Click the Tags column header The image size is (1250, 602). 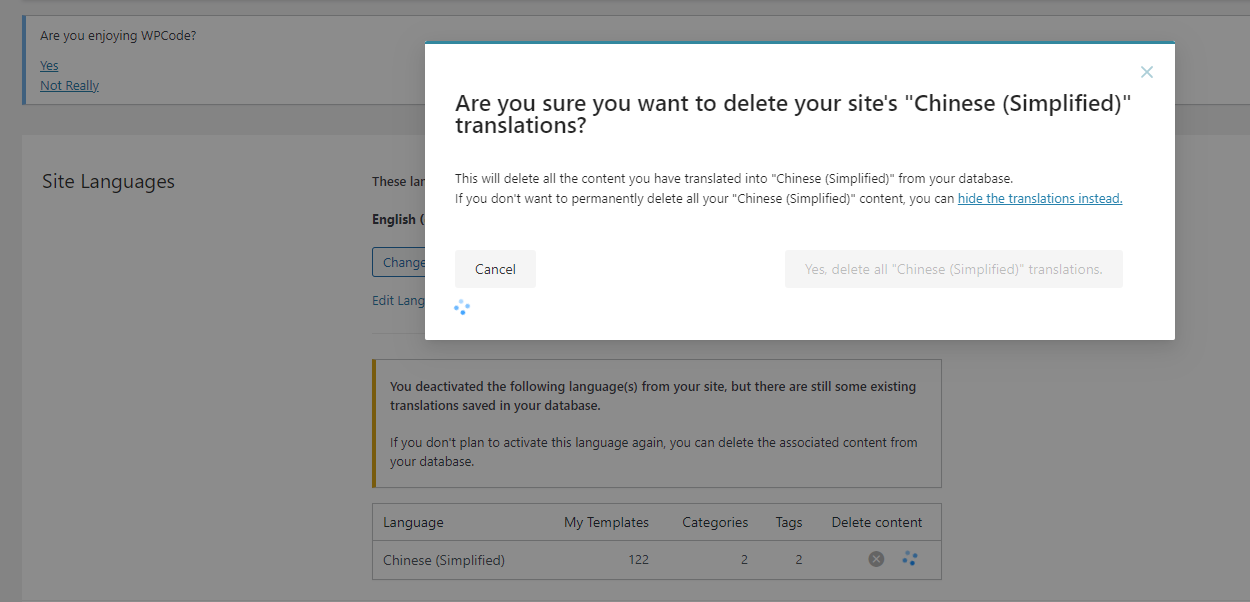pyautogui.click(x=789, y=522)
